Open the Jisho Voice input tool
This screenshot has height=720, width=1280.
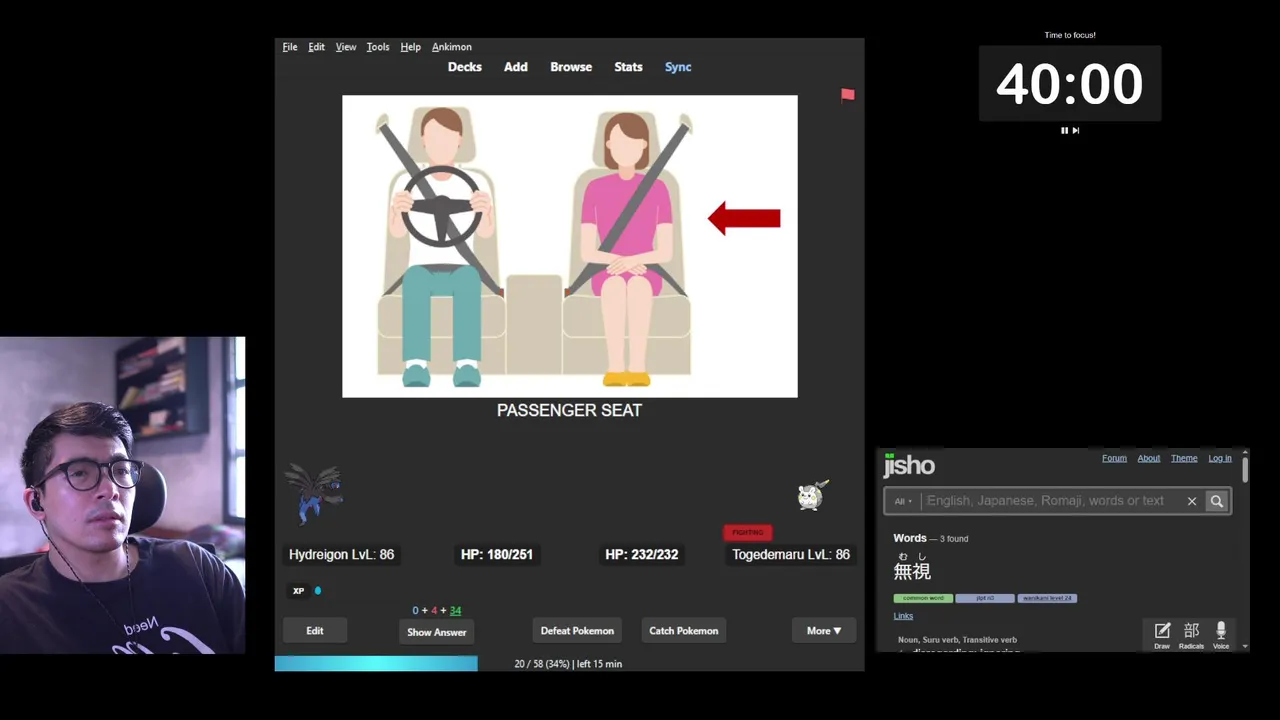(x=1221, y=635)
